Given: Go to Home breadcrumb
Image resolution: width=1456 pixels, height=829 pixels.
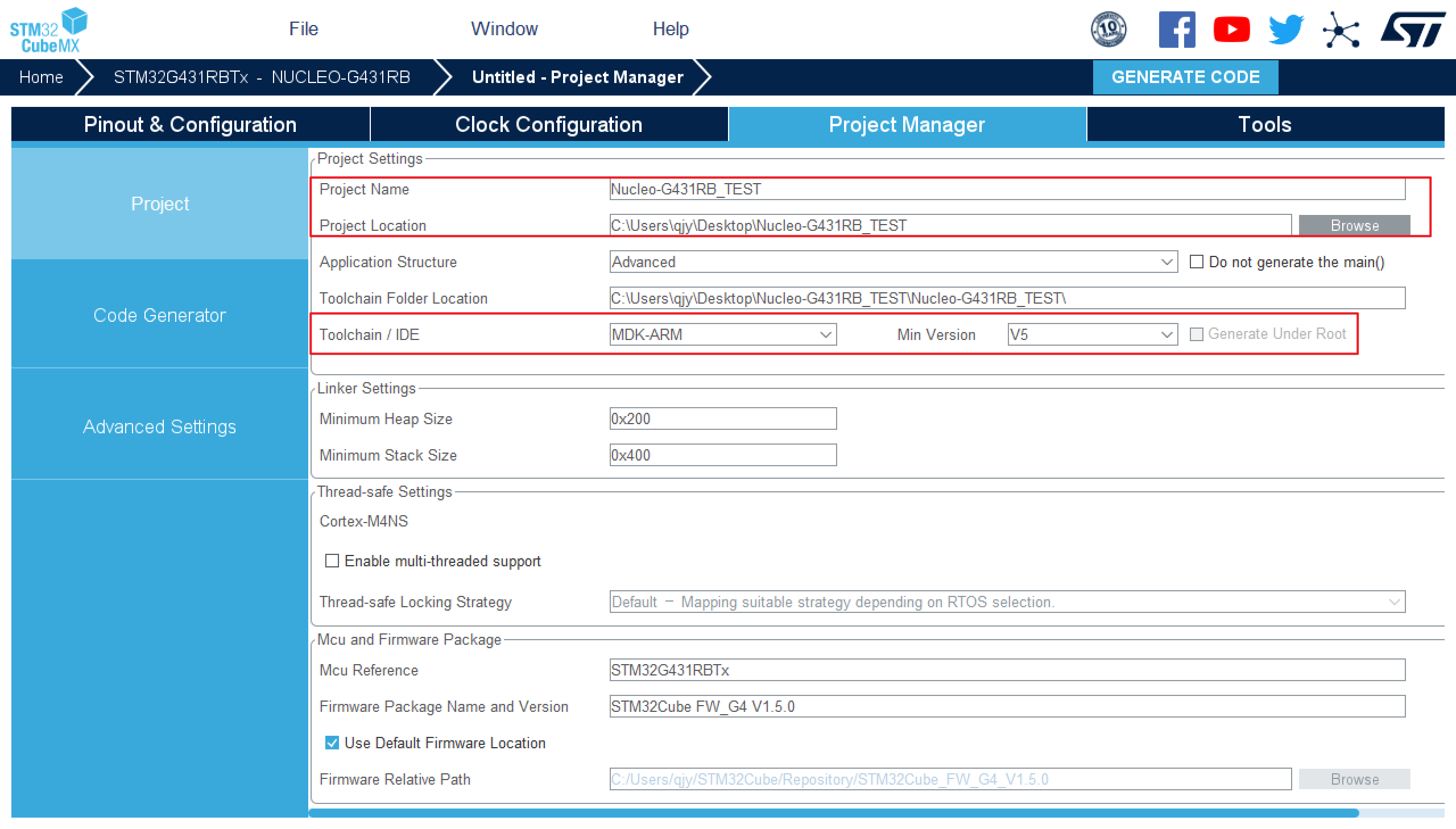Looking at the screenshot, I should 41,77.
